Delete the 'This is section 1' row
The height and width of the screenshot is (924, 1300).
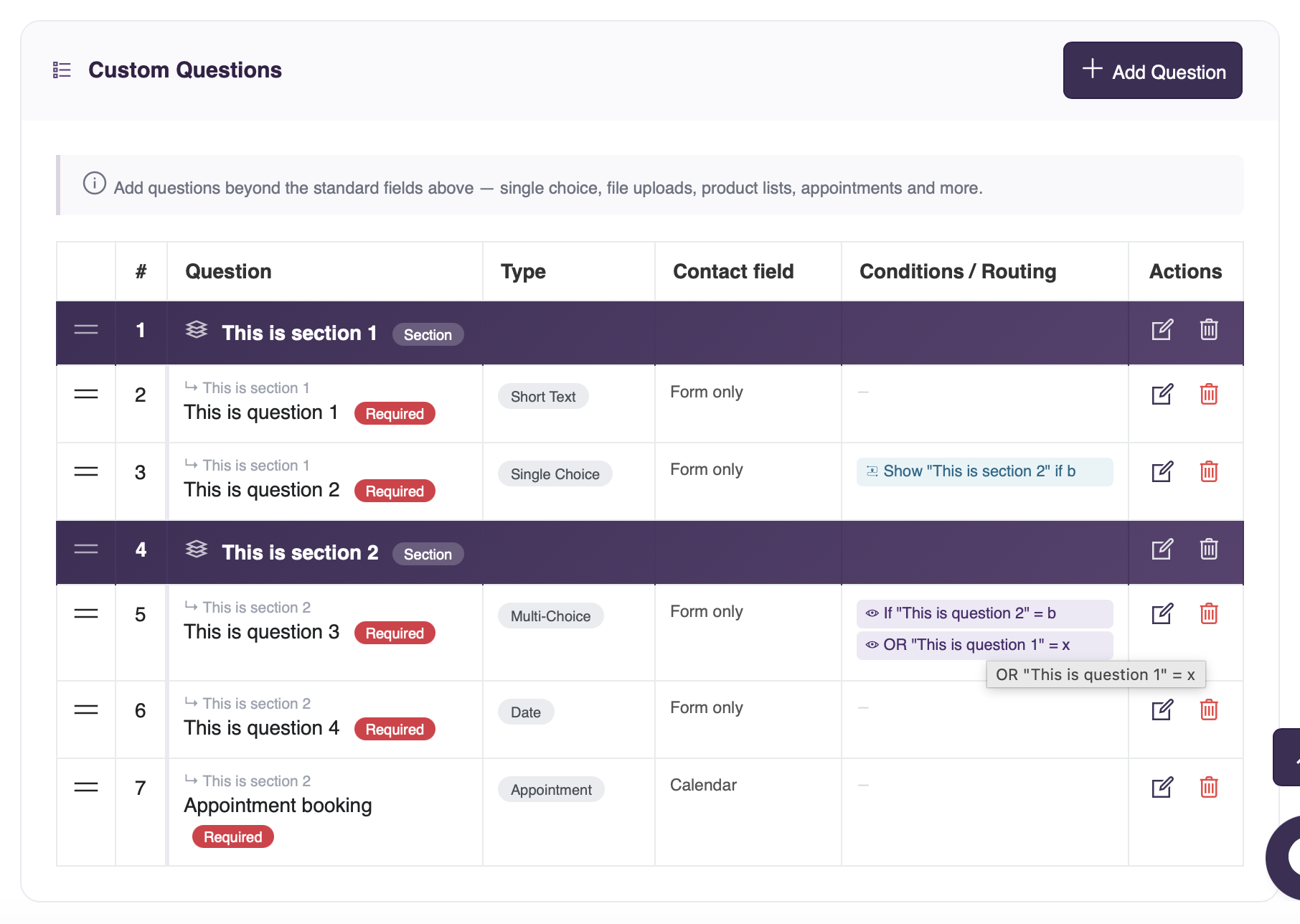tap(1209, 330)
